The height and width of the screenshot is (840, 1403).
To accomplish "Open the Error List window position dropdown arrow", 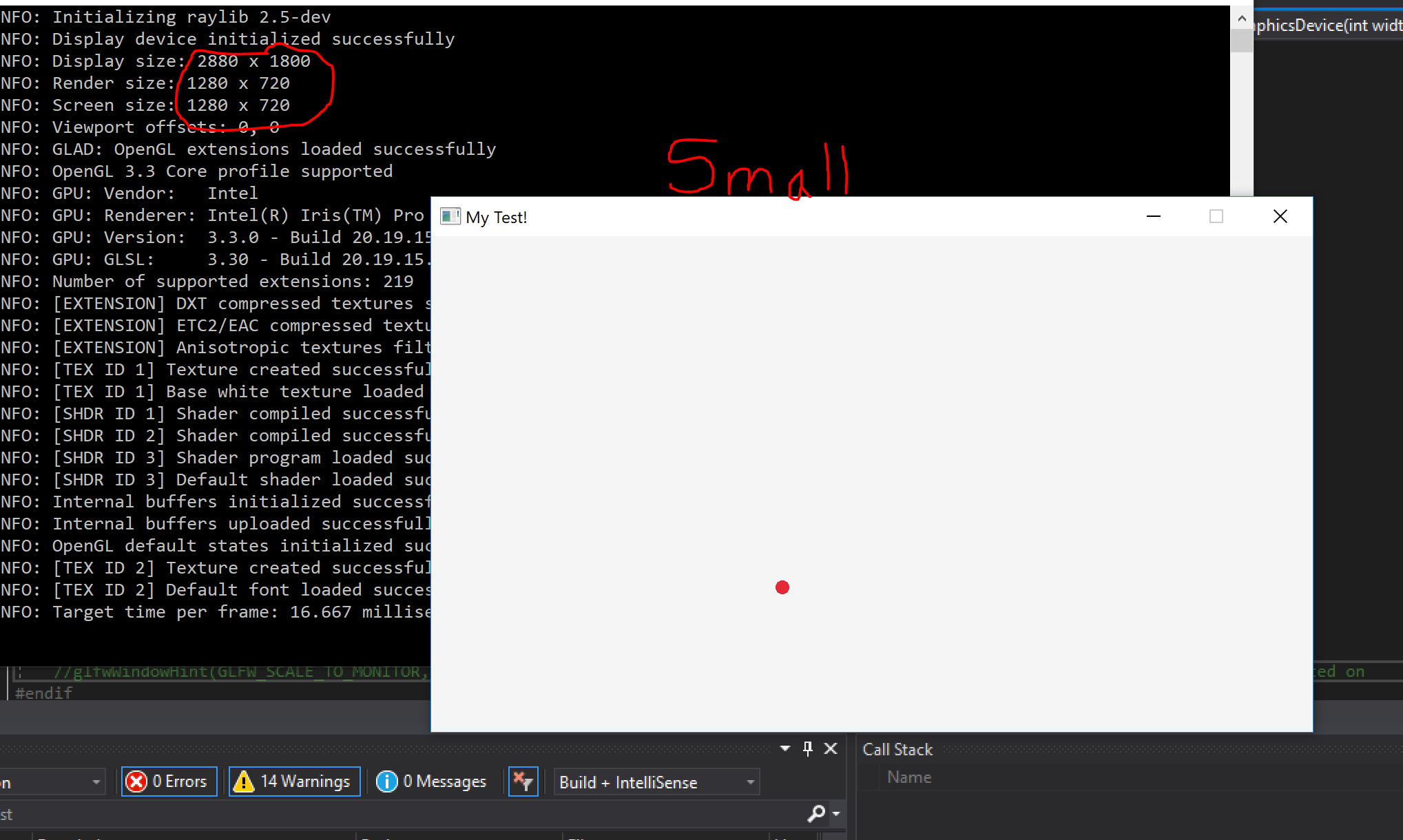I will (784, 748).
